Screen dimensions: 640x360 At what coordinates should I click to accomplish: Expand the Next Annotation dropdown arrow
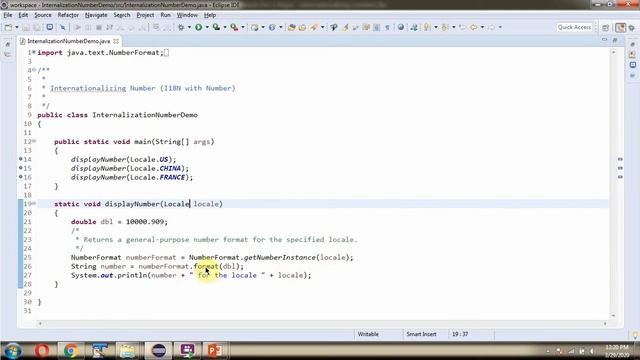click(x=436, y=27)
